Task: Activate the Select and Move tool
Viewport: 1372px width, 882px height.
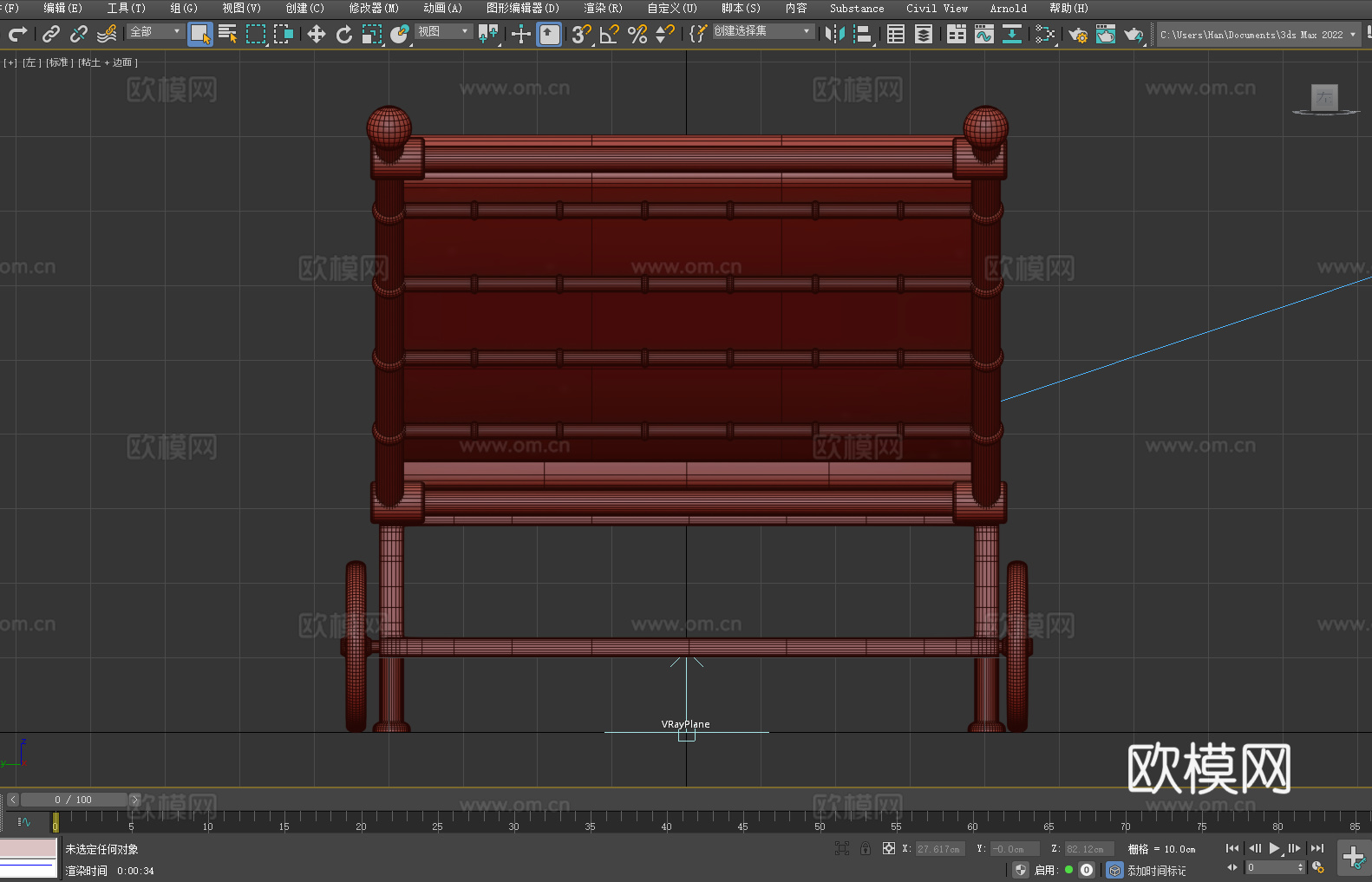Action: (x=317, y=34)
